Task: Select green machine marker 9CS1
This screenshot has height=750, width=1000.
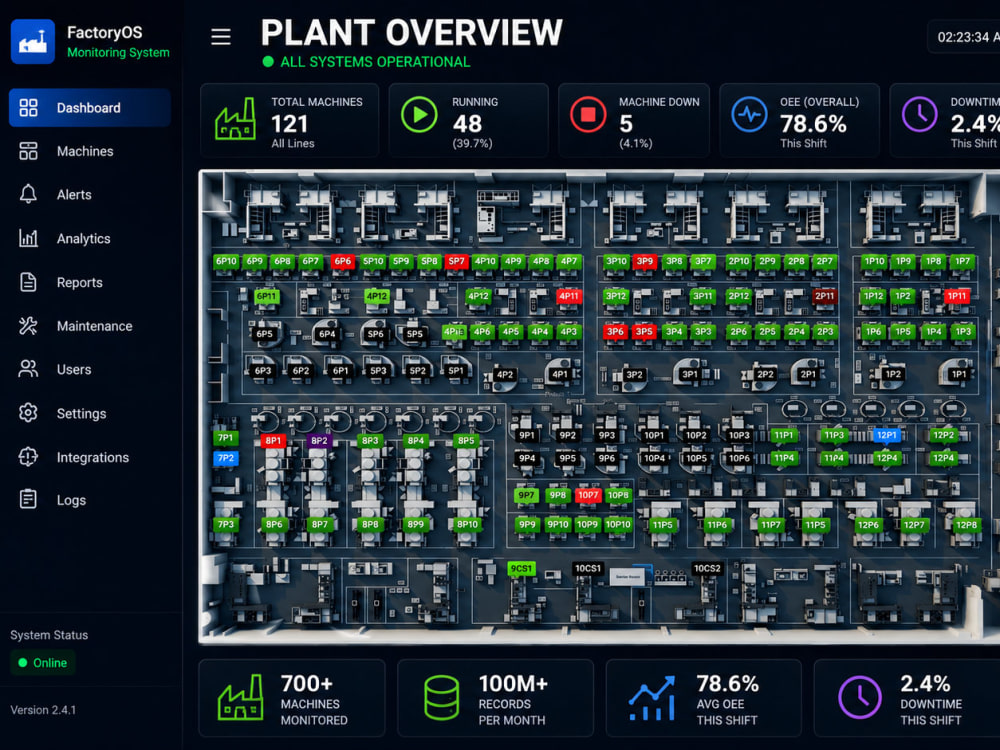Action: 521,568
